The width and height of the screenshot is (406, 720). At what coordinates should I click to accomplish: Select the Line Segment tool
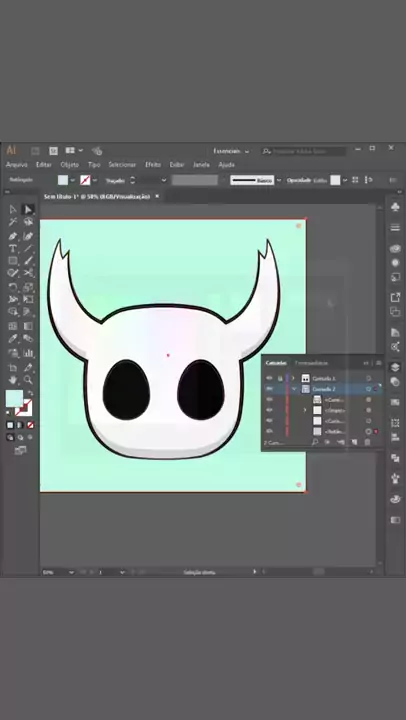pyautogui.click(x=28, y=248)
